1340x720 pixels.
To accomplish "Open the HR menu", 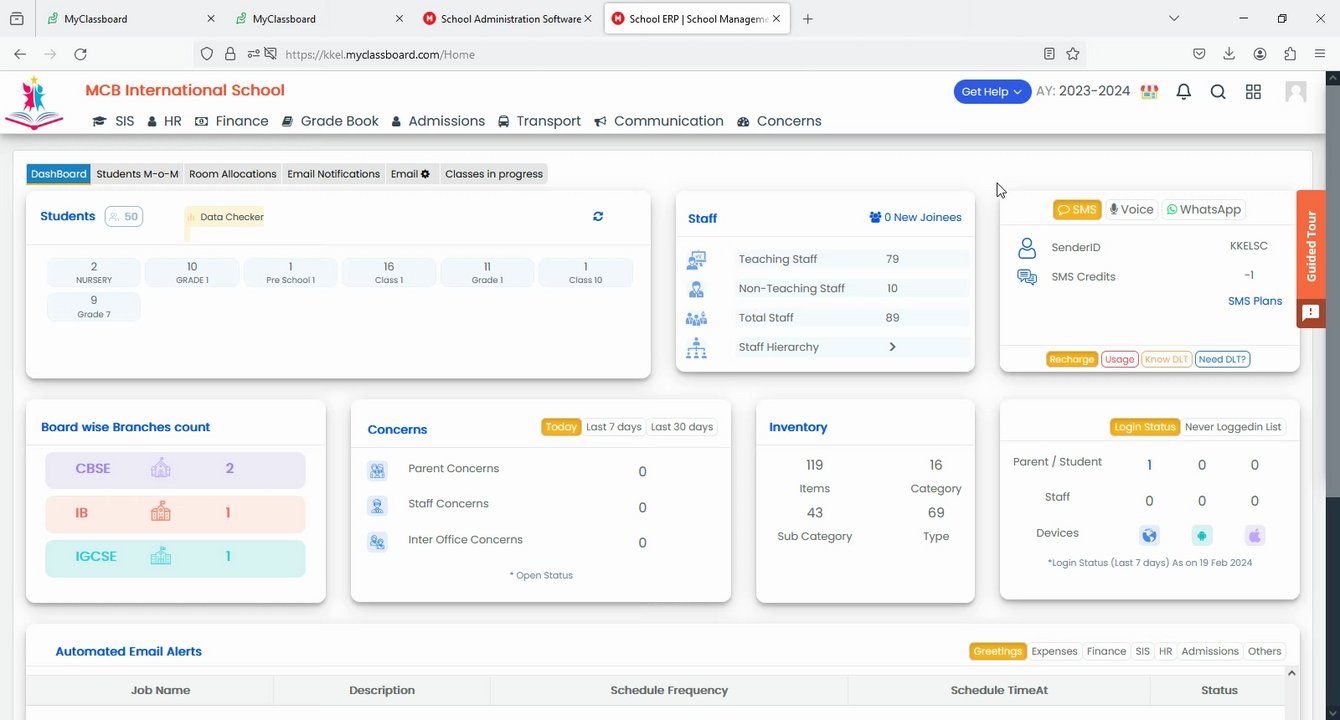I will [164, 121].
